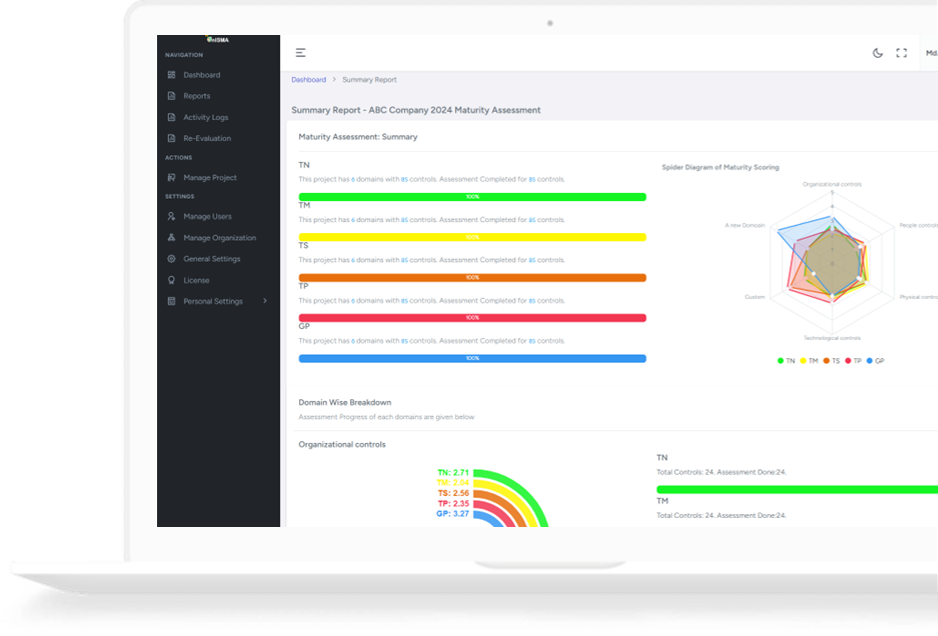Follow the Dashboard breadcrumb link
938x636 pixels.
point(309,80)
